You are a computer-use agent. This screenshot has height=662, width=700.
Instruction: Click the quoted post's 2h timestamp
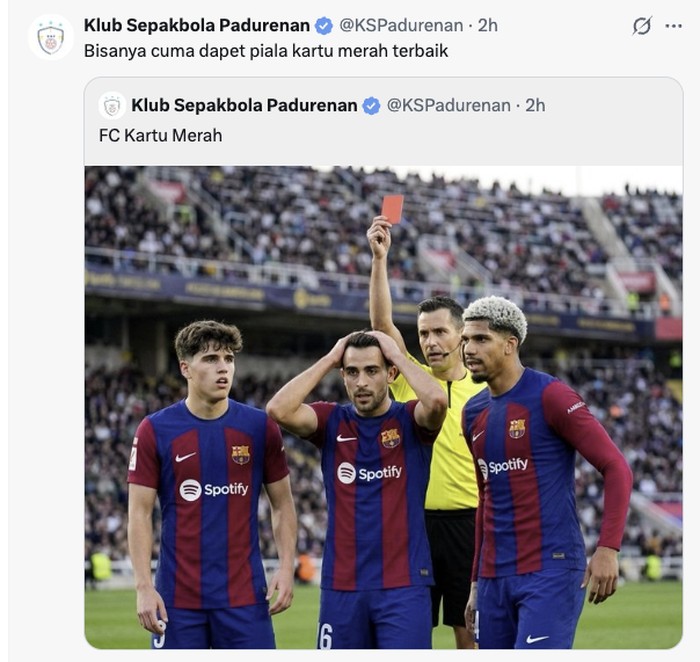tap(535, 105)
